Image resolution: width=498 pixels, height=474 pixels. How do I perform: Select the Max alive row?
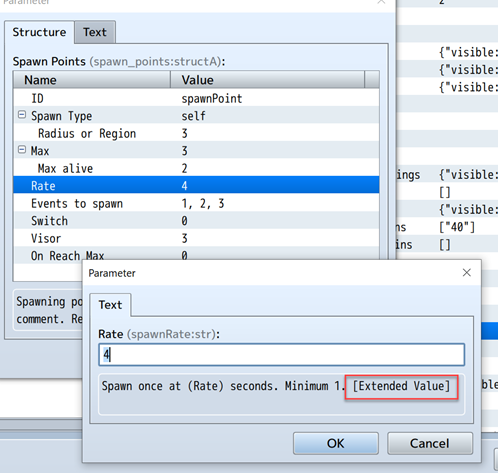[196, 168]
